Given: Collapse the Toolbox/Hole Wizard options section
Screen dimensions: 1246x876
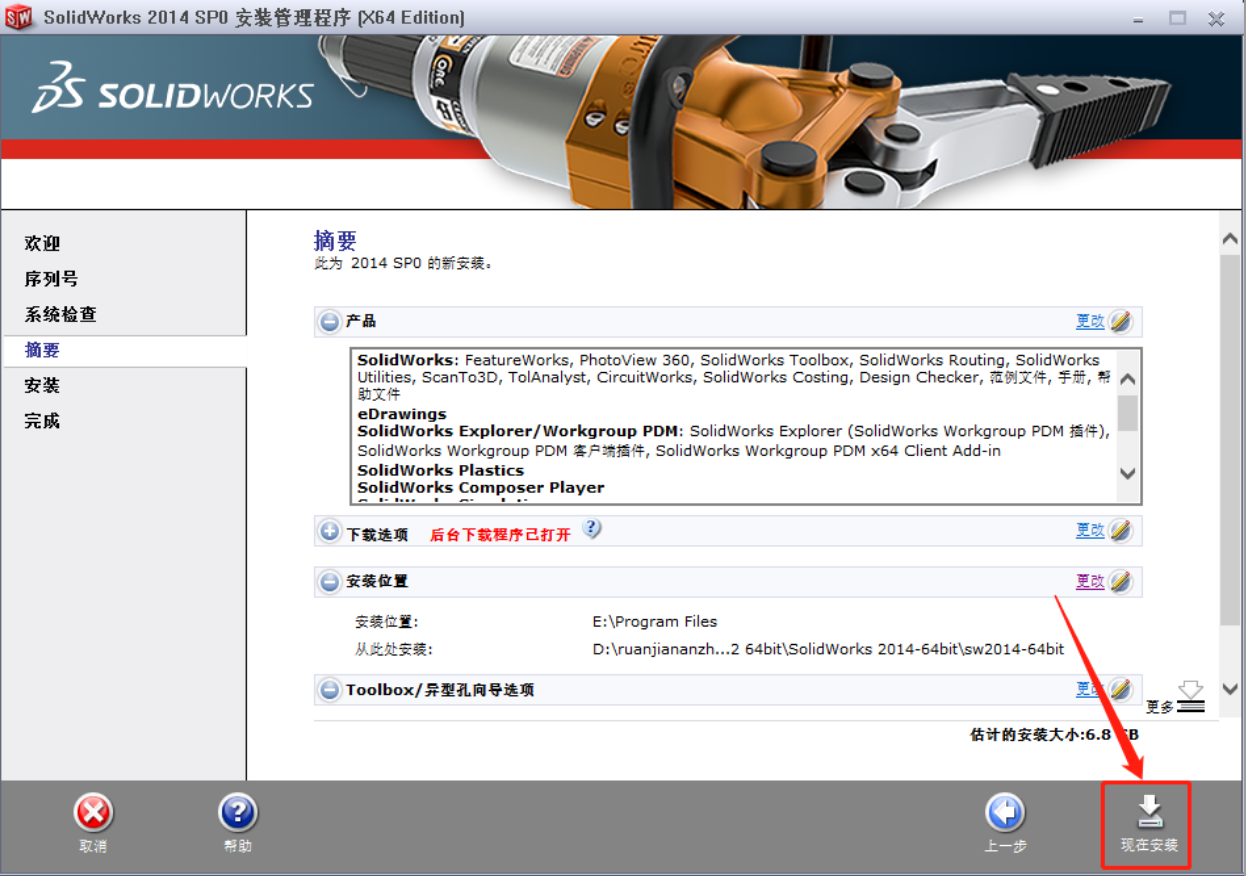Looking at the screenshot, I should point(329,690).
